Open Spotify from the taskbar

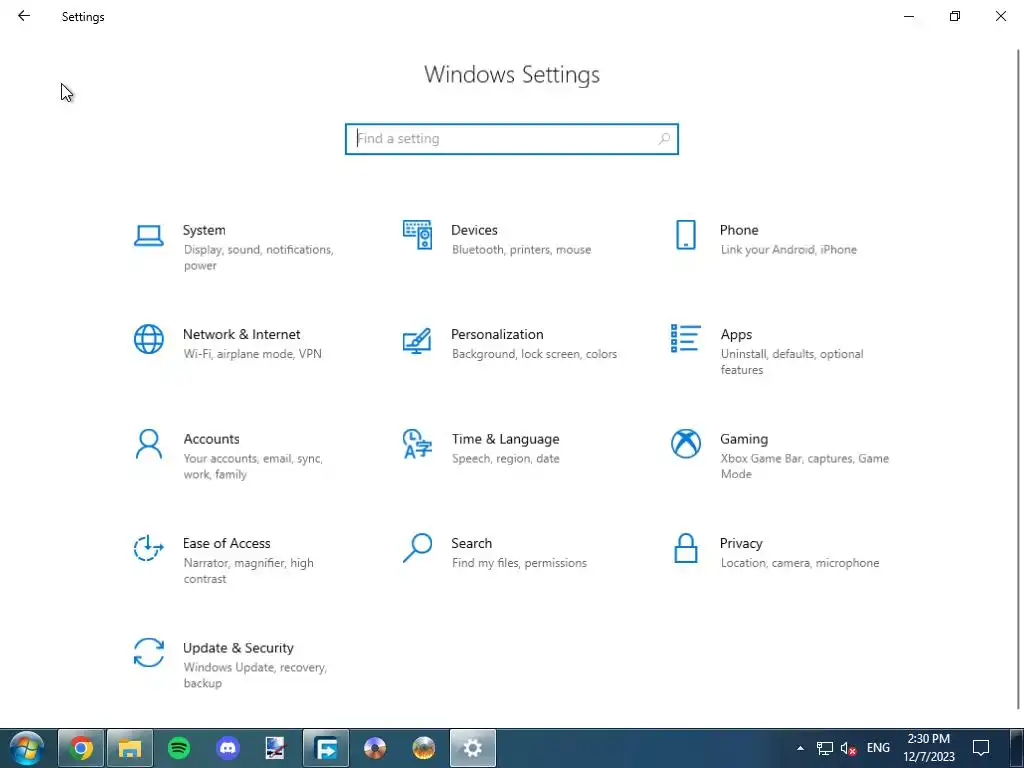[179, 748]
